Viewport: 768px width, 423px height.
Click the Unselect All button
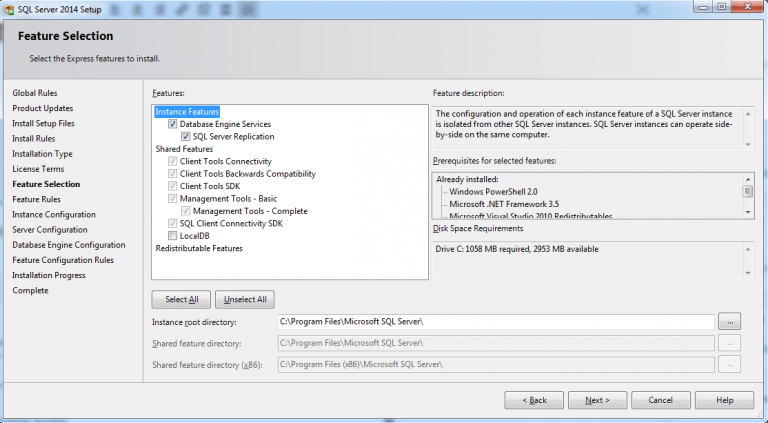point(245,299)
